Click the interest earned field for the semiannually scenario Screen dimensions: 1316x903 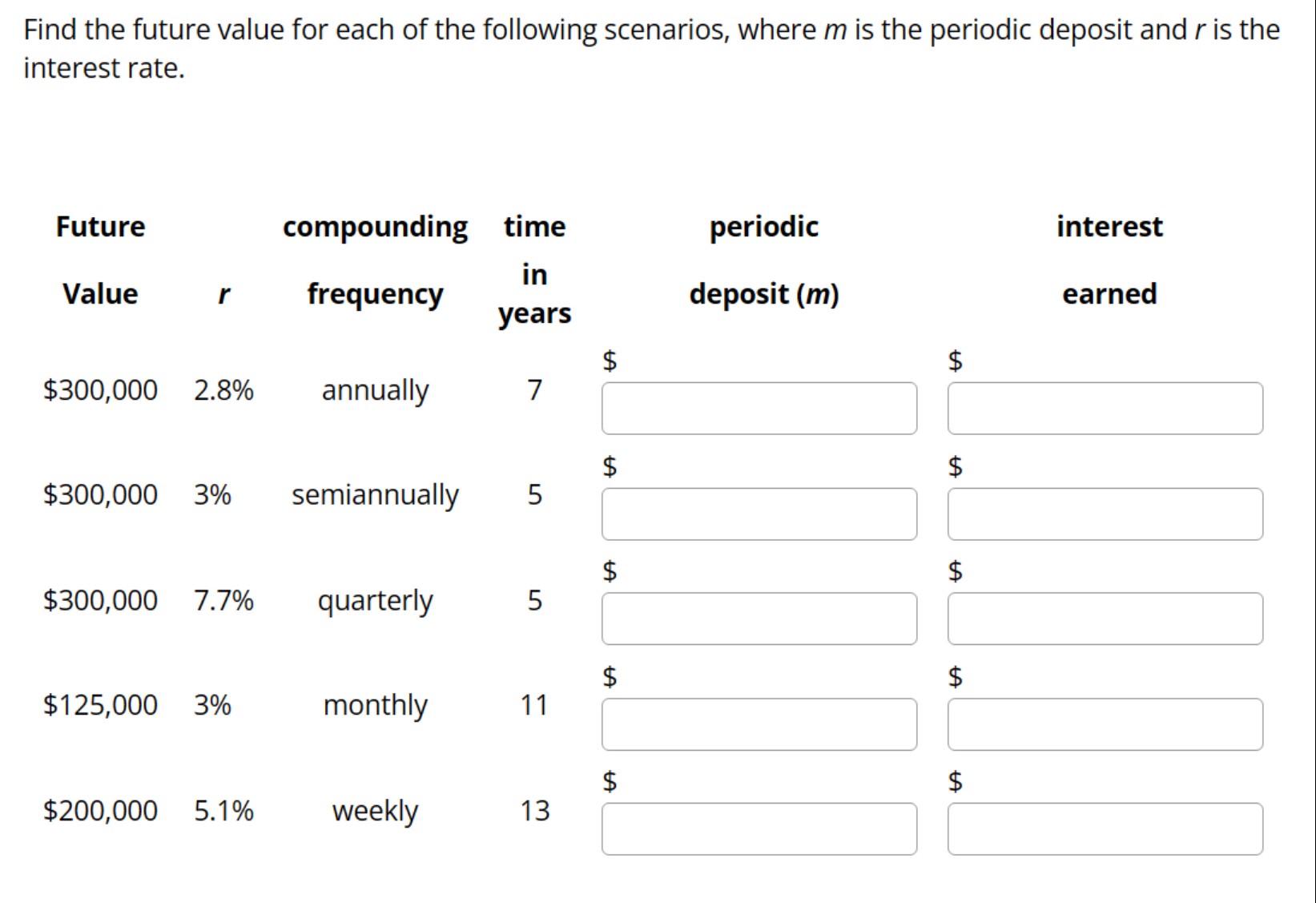1105,514
